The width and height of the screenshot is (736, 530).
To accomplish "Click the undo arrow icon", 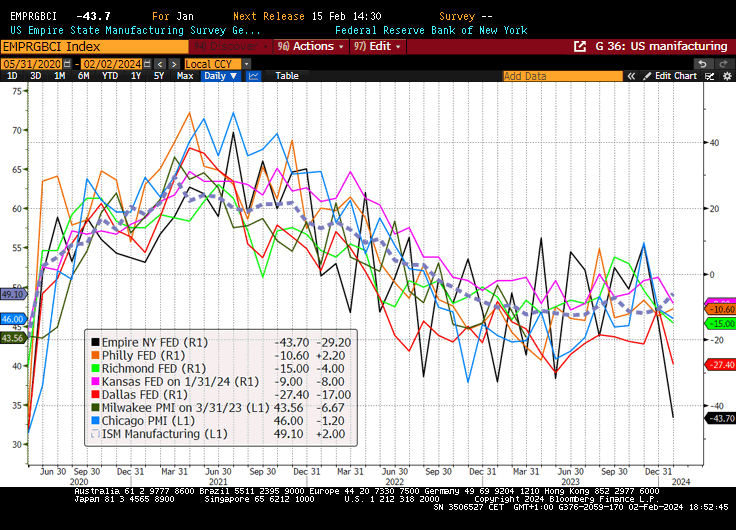I will coord(702,64).
